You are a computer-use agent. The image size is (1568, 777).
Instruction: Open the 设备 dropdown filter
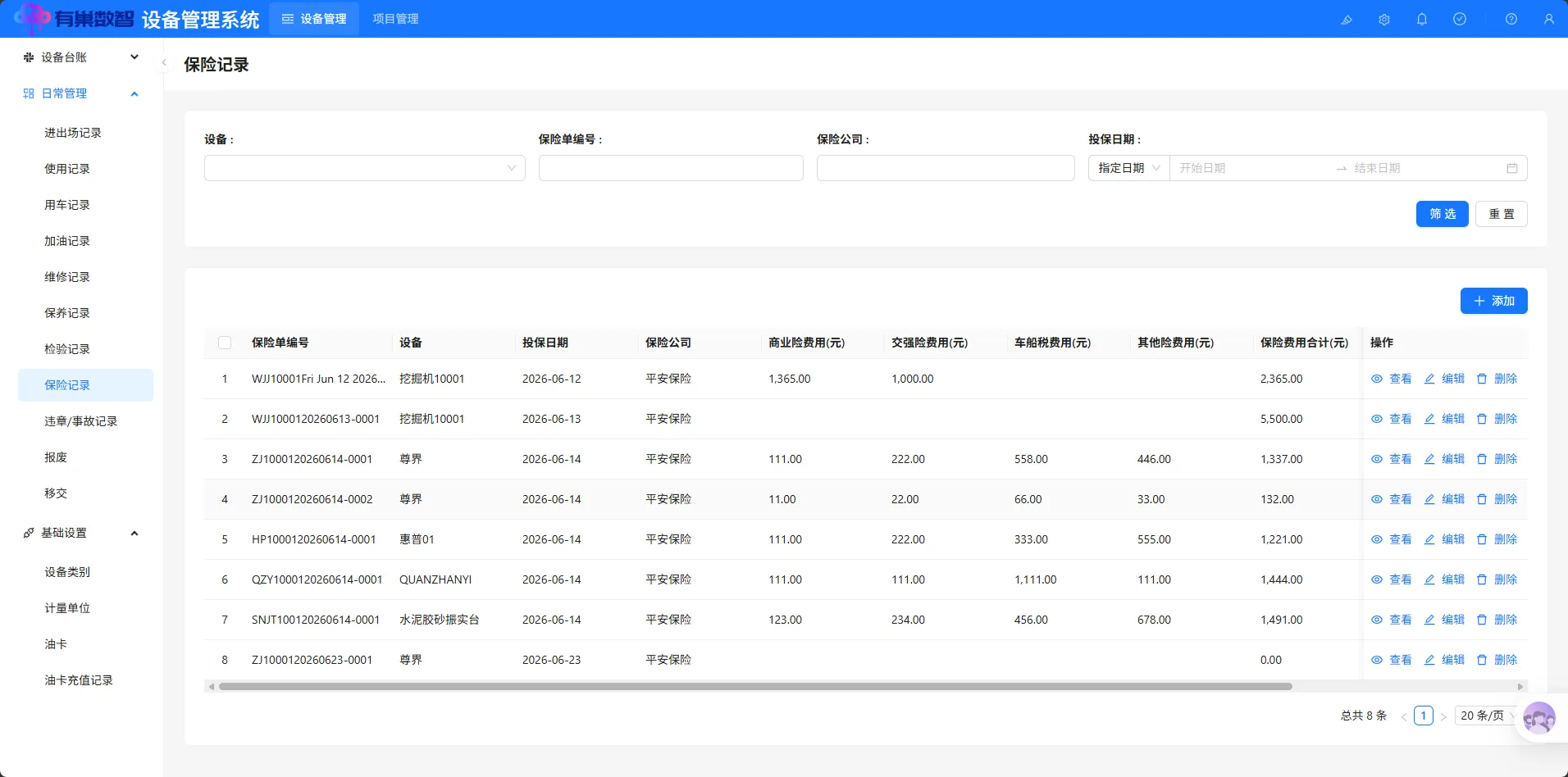tap(365, 168)
